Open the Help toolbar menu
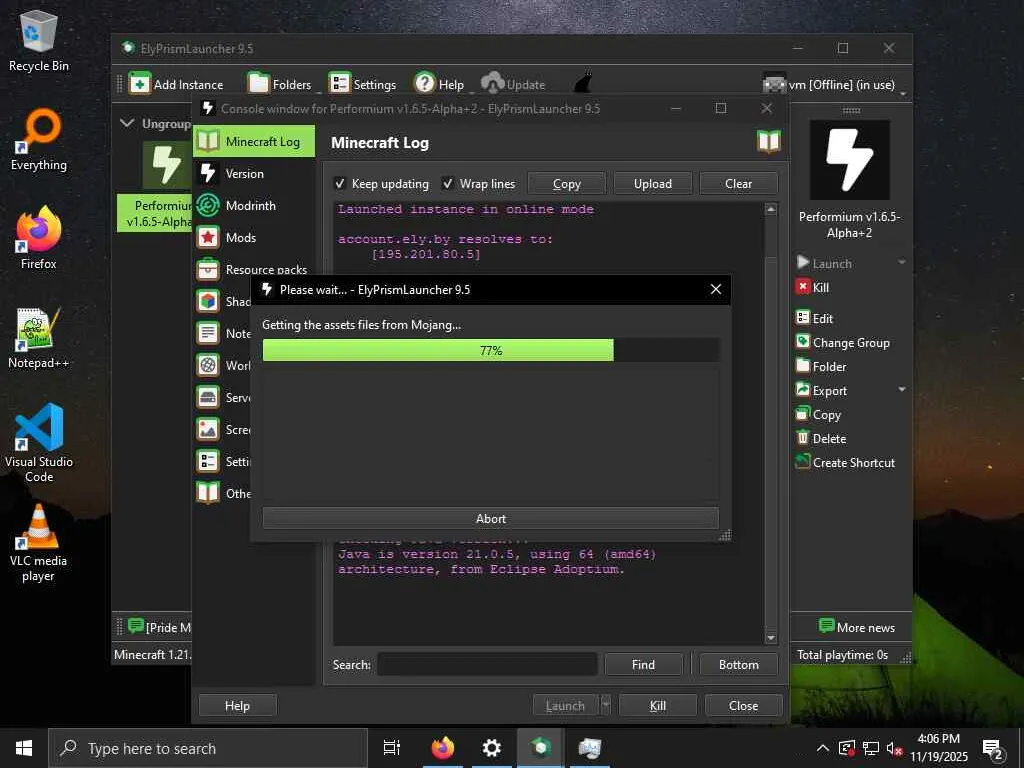 (x=439, y=84)
